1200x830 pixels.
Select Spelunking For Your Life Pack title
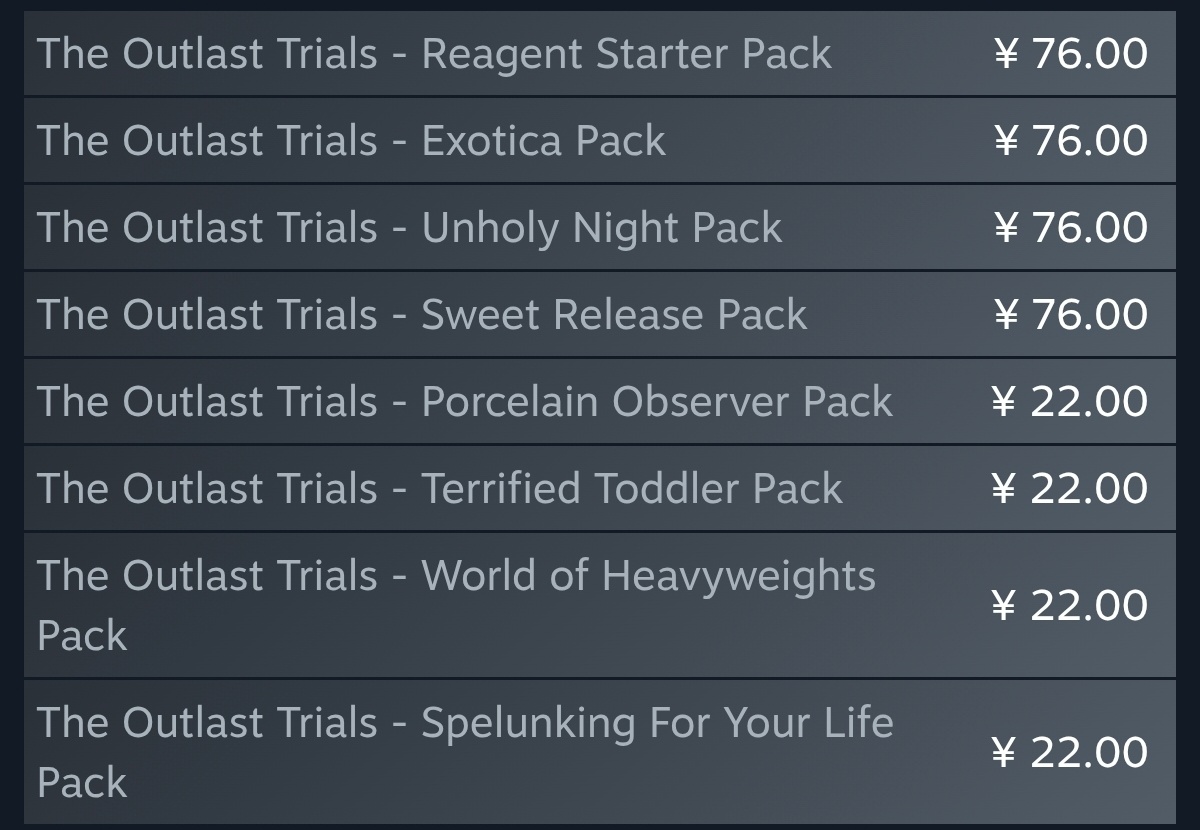465,723
